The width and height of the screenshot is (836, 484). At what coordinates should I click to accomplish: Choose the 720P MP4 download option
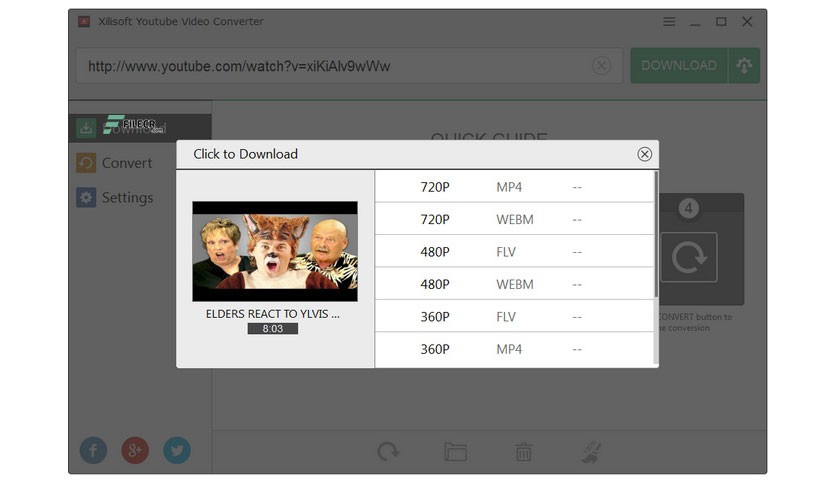(514, 187)
